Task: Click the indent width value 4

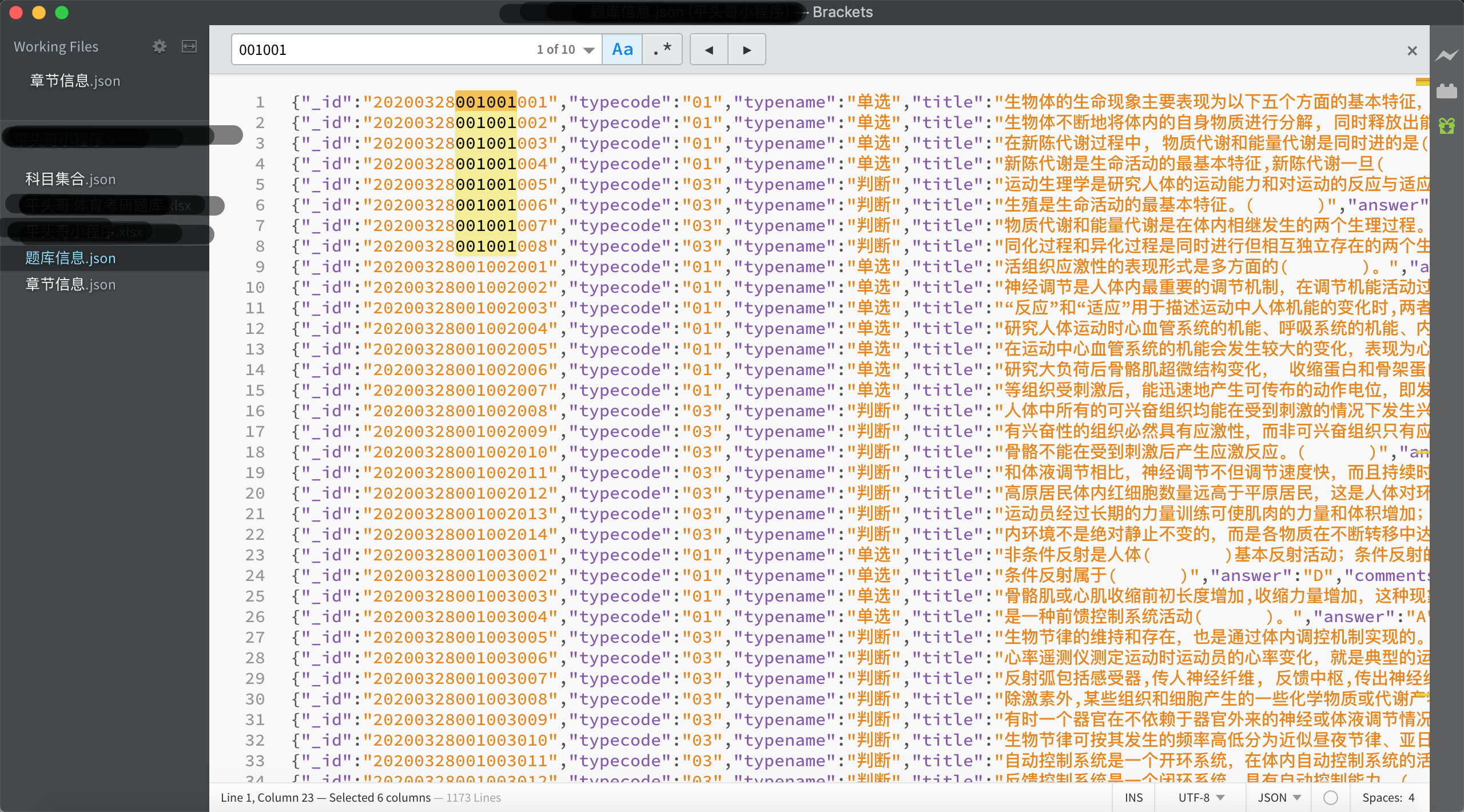Action: tap(1411, 798)
